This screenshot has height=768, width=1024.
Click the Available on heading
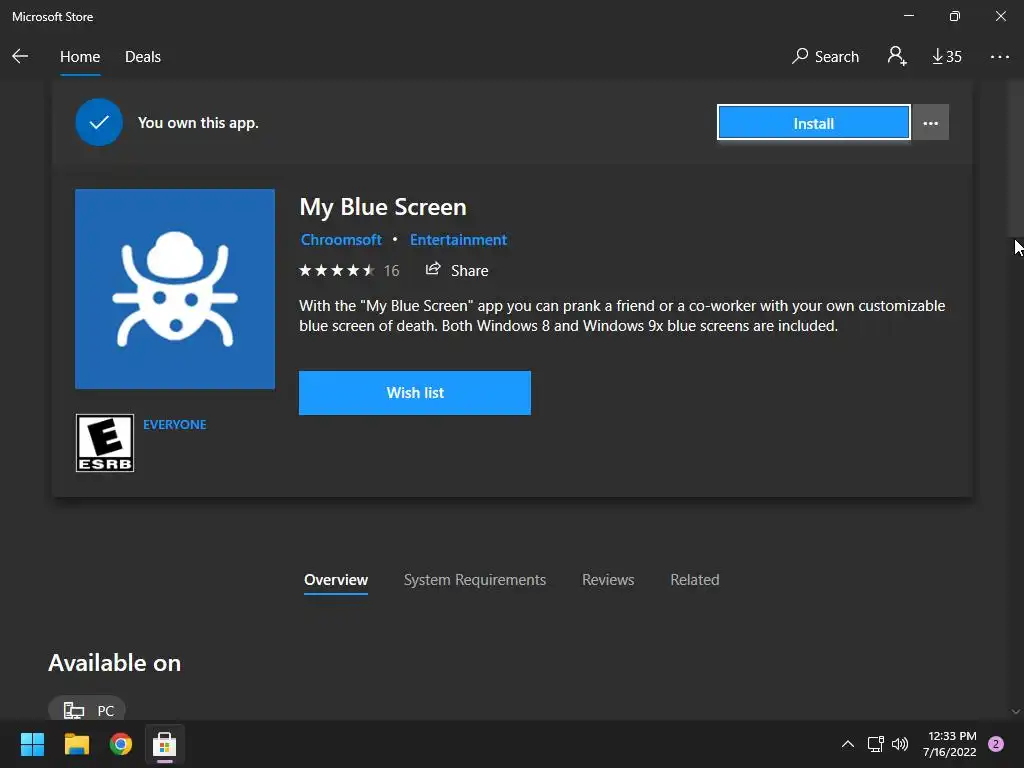pyautogui.click(x=114, y=663)
